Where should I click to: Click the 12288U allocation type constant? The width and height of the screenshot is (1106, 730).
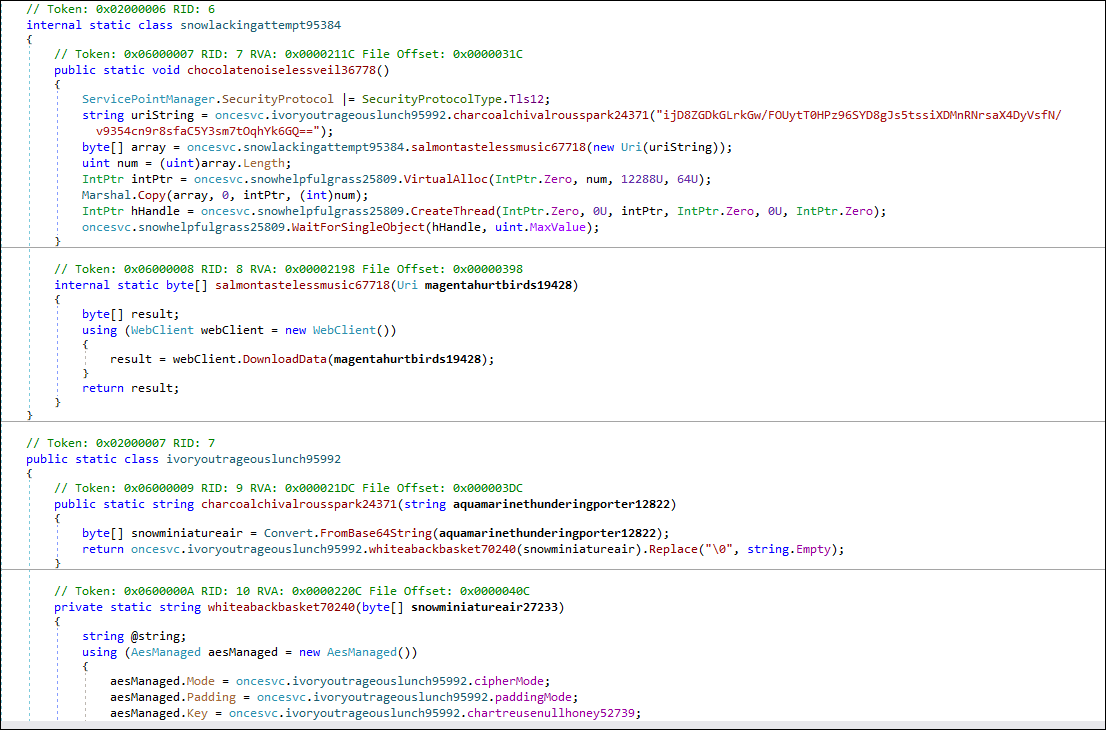pyautogui.click(x=642, y=179)
